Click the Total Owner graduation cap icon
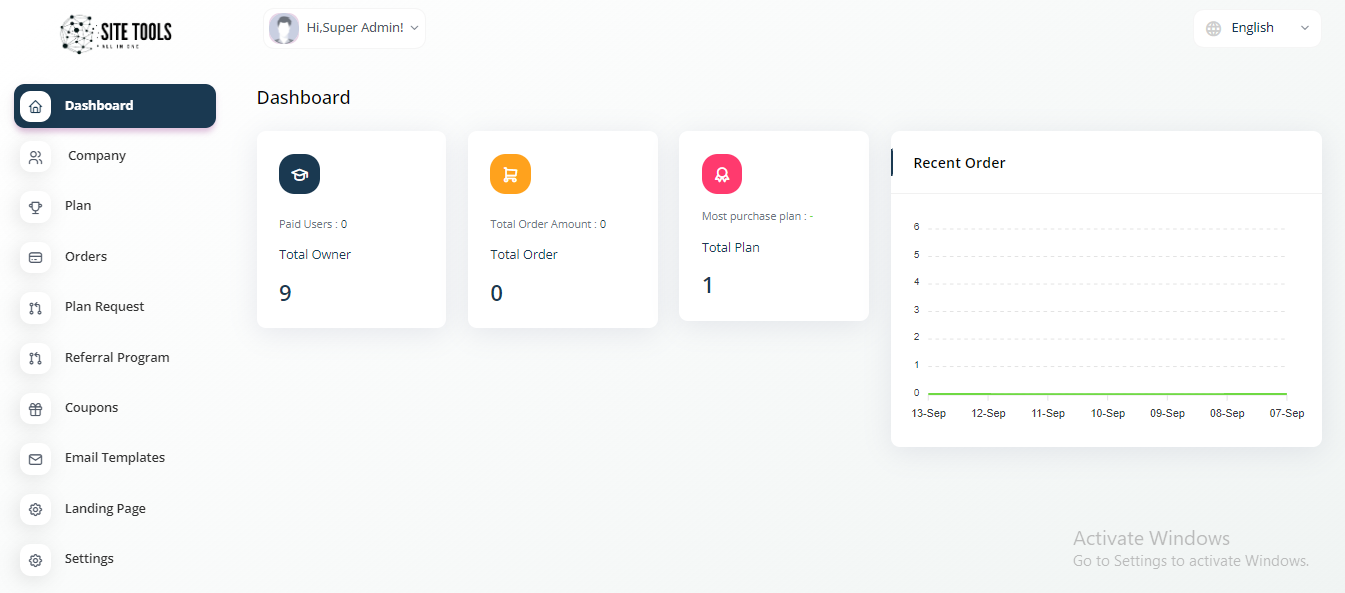 (x=299, y=174)
